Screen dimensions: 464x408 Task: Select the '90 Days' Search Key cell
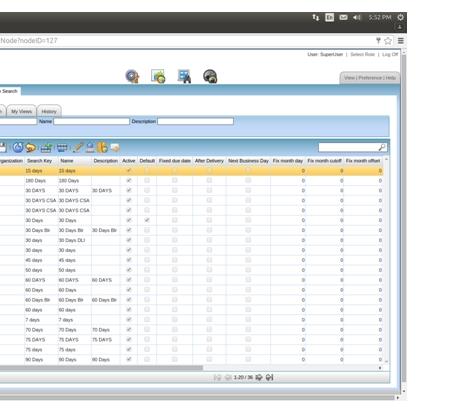point(41,359)
